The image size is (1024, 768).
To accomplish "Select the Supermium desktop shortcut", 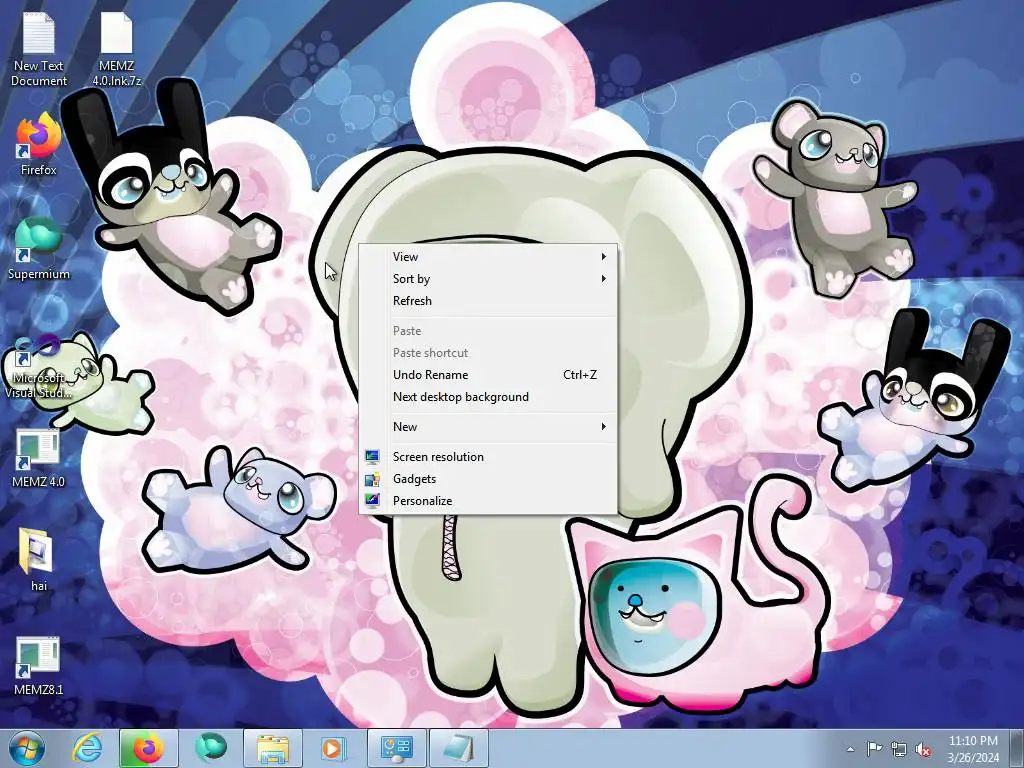I will [39, 249].
